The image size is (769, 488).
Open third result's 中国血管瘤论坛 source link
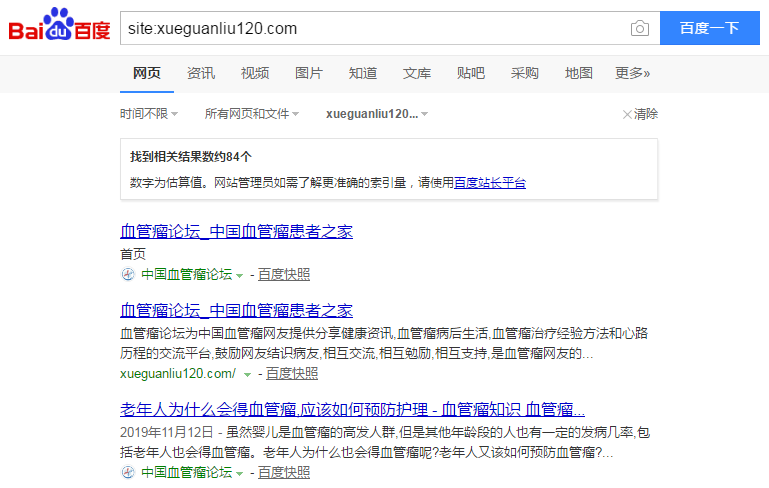coord(186,472)
